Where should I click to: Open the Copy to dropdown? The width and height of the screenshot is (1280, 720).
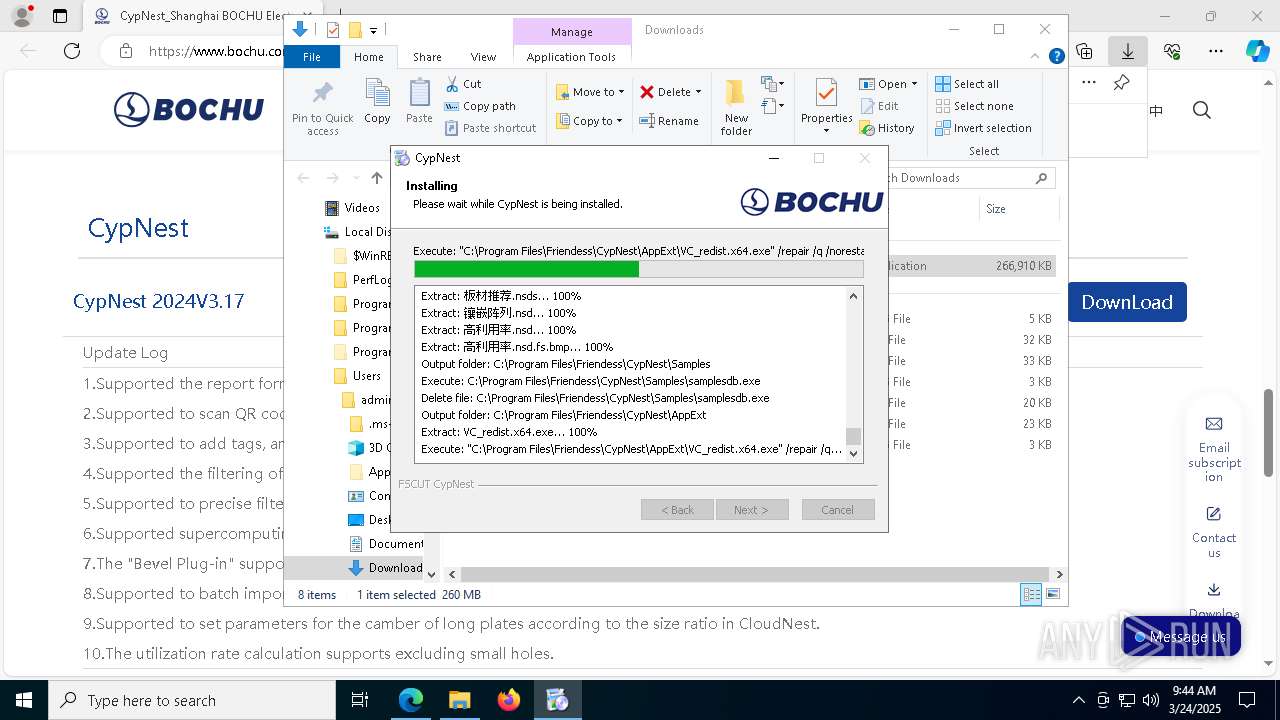(x=590, y=121)
